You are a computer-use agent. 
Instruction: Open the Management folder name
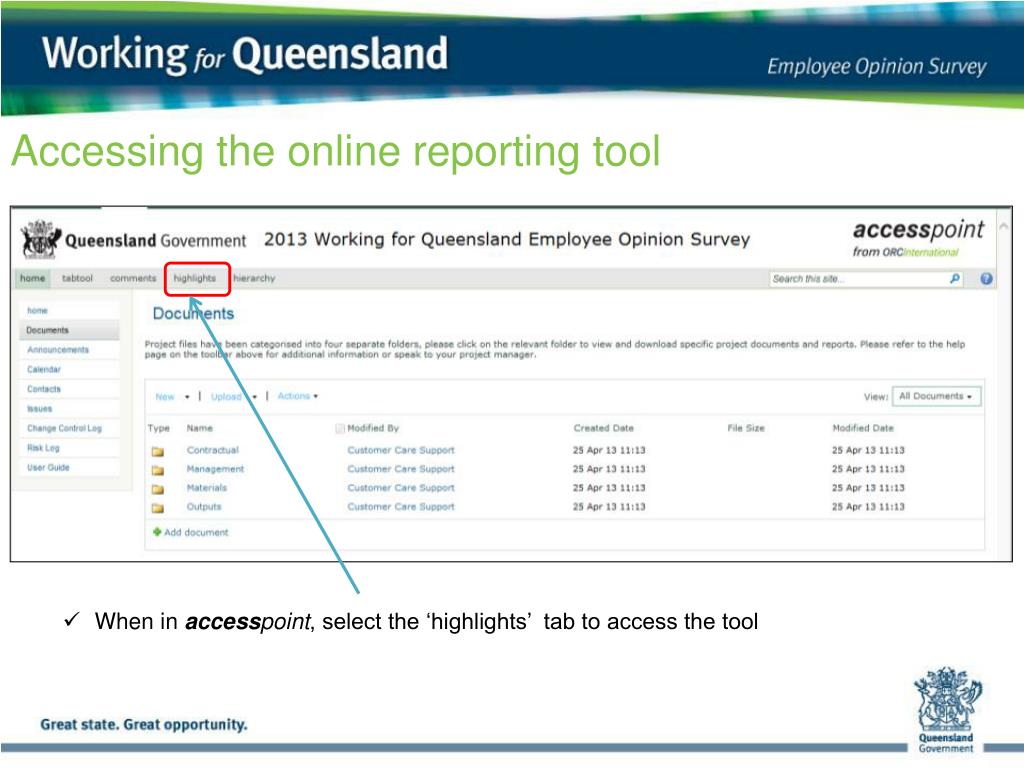(x=215, y=469)
